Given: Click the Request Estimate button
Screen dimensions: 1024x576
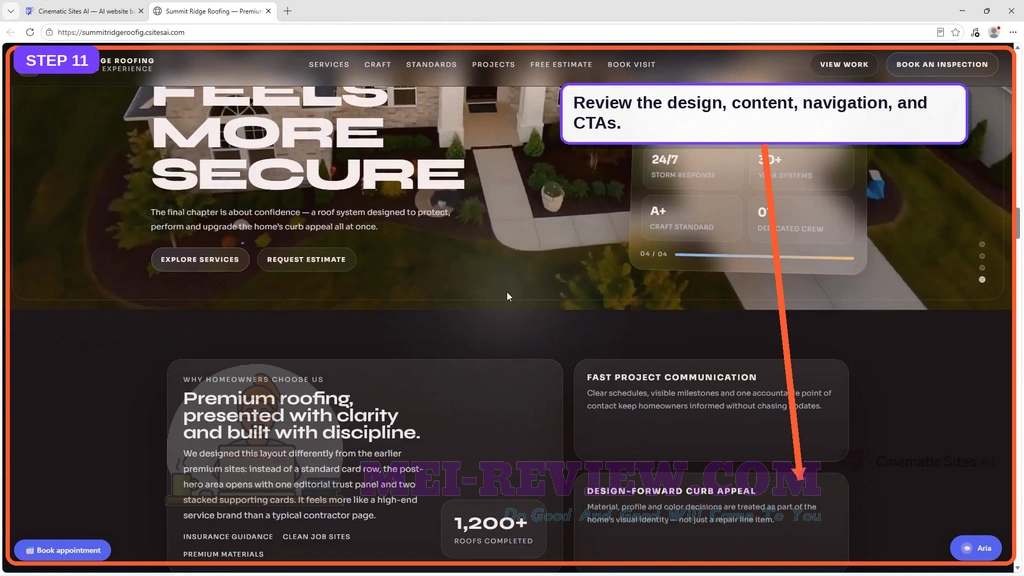Looking at the screenshot, I should point(306,259).
